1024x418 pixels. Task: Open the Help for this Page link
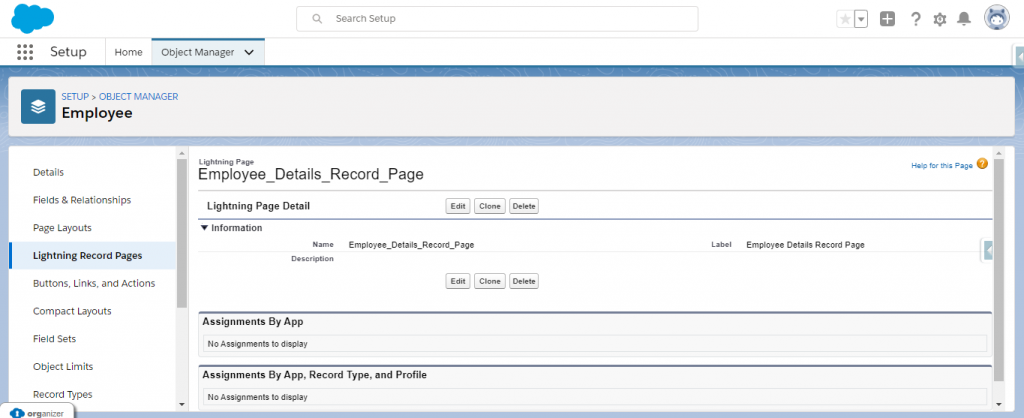(942, 166)
